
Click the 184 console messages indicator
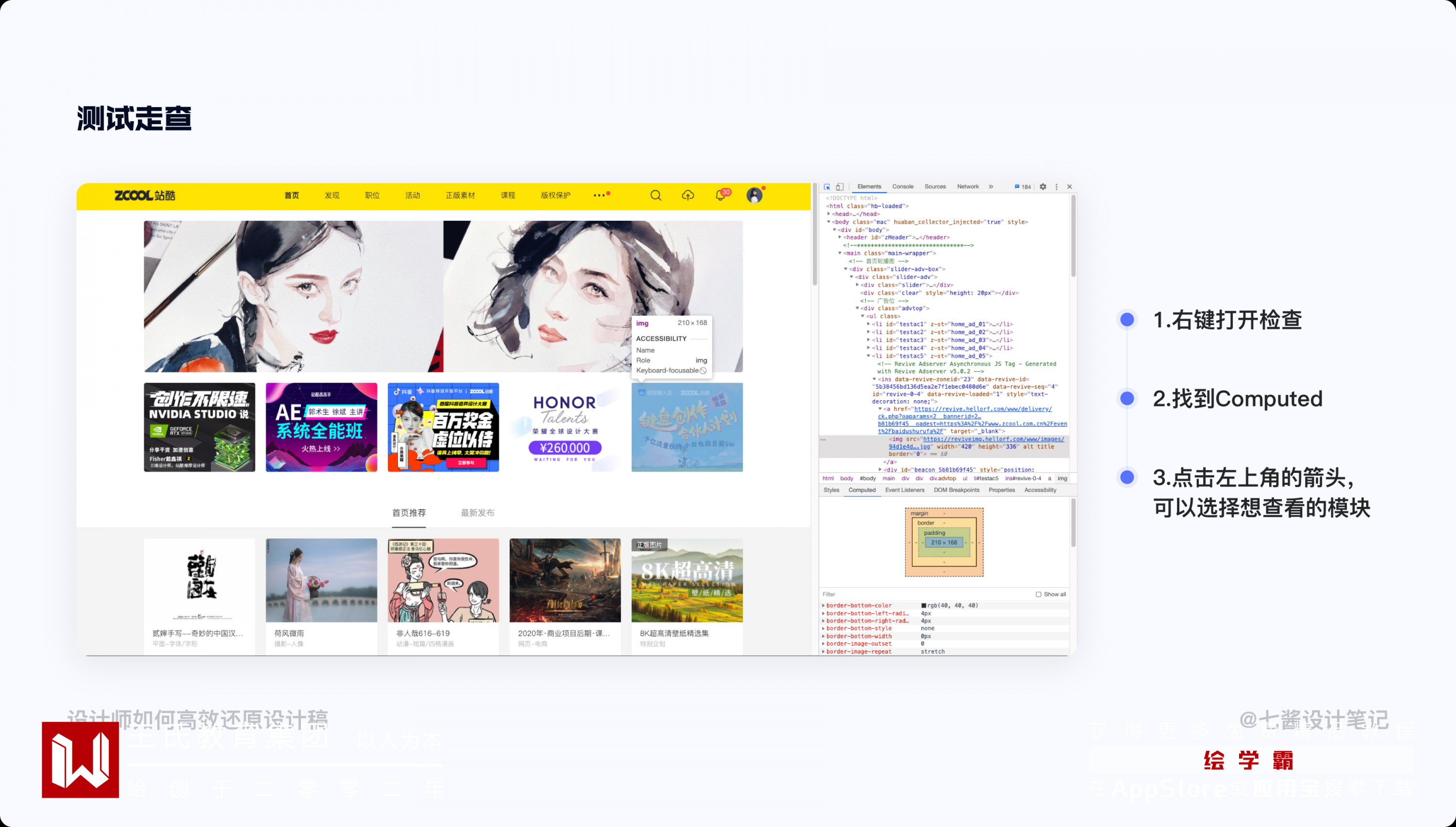click(1023, 187)
